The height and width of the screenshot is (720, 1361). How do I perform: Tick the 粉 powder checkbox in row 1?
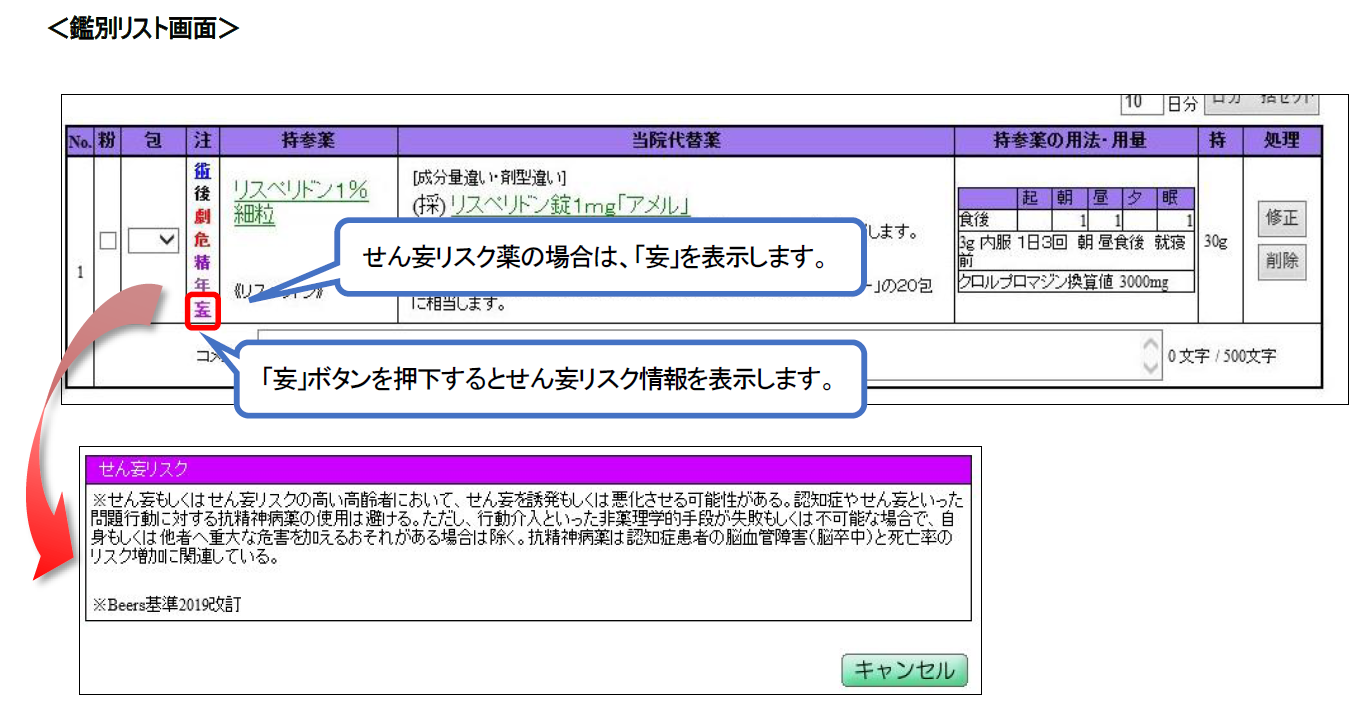[108, 240]
